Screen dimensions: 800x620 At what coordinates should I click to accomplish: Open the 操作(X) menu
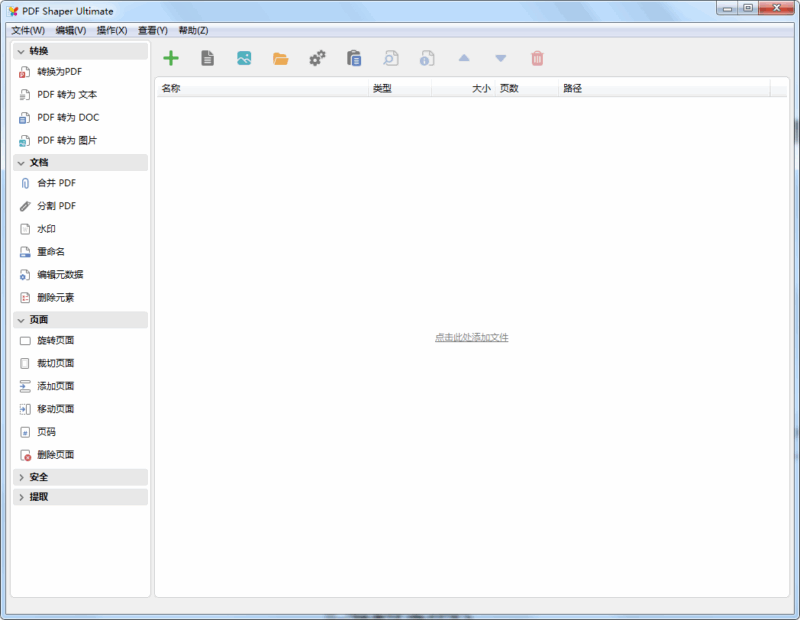point(112,31)
